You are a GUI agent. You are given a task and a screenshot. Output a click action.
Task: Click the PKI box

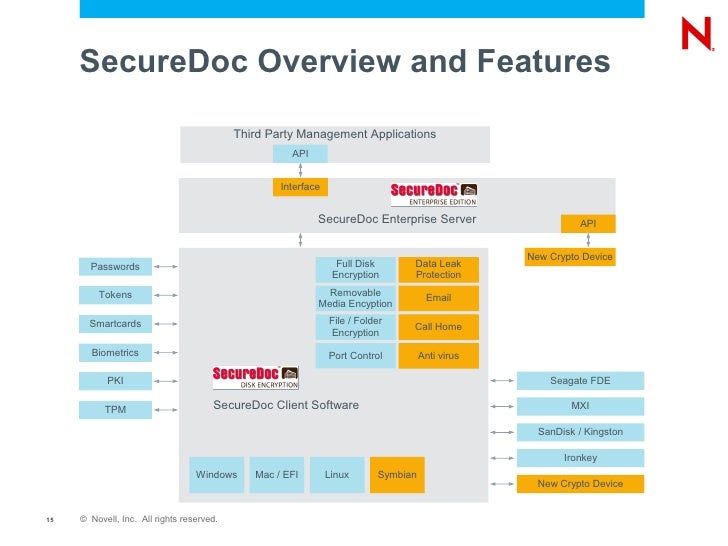[x=115, y=381]
